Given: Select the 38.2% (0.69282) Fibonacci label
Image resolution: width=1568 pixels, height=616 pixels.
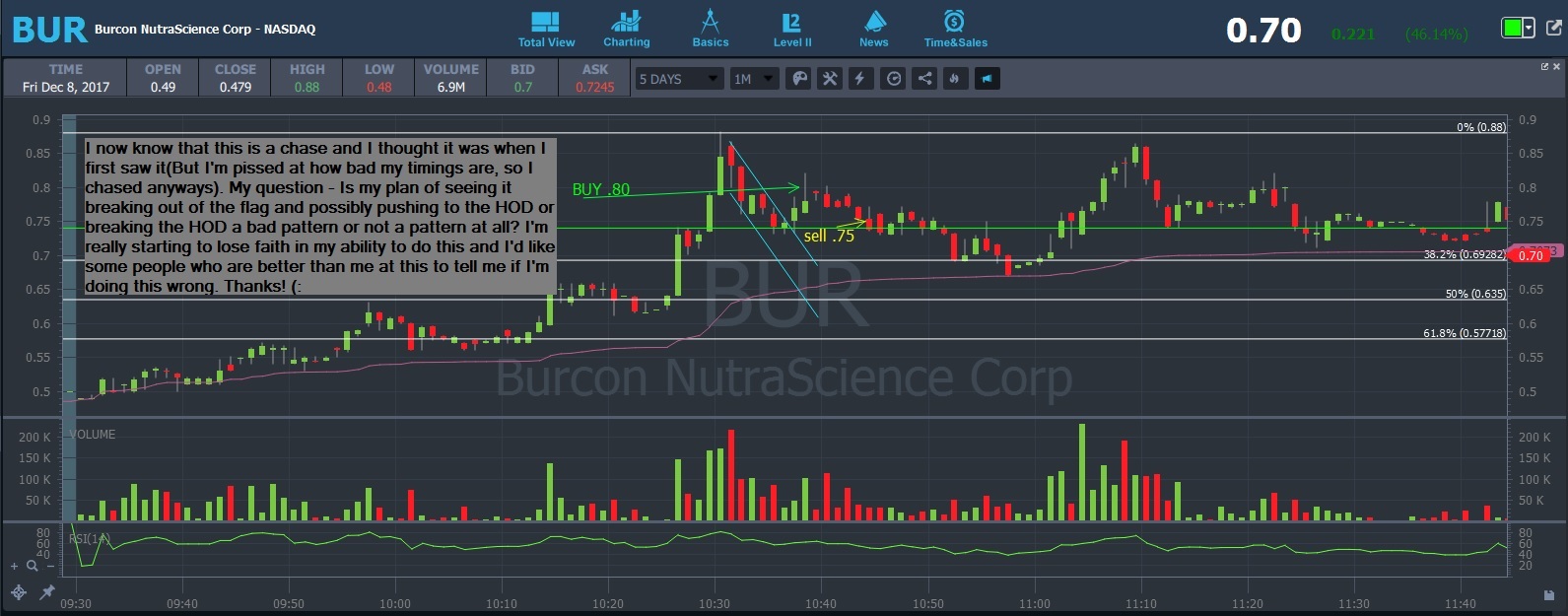Looking at the screenshot, I should pos(1465,254).
